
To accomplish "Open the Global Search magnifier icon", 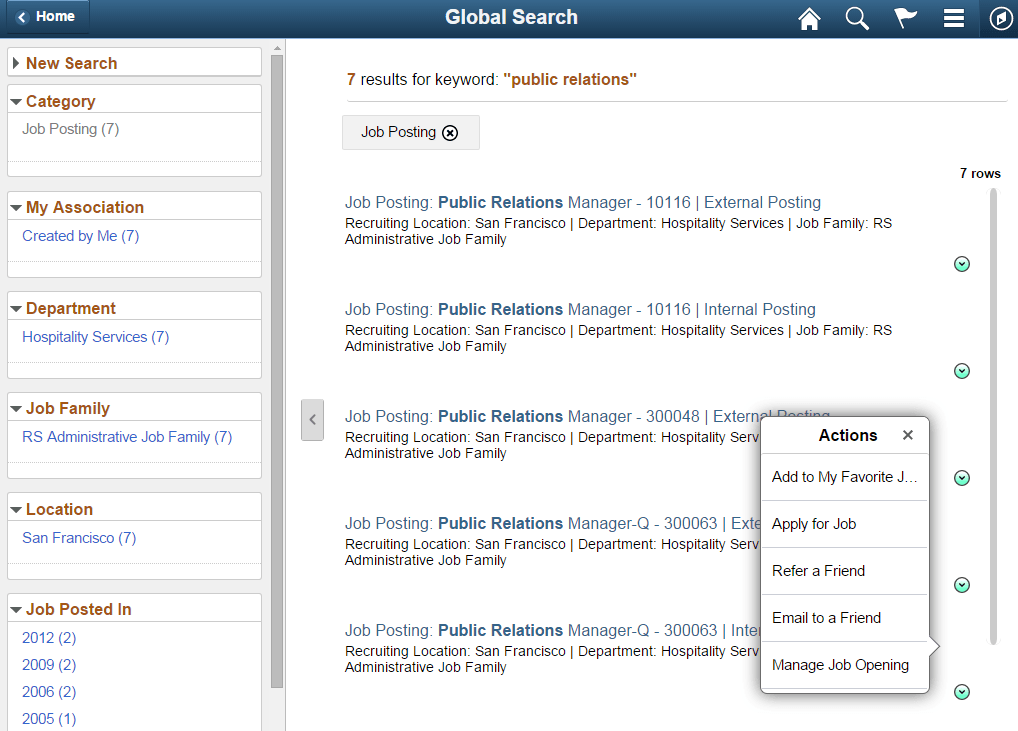I will [x=857, y=18].
